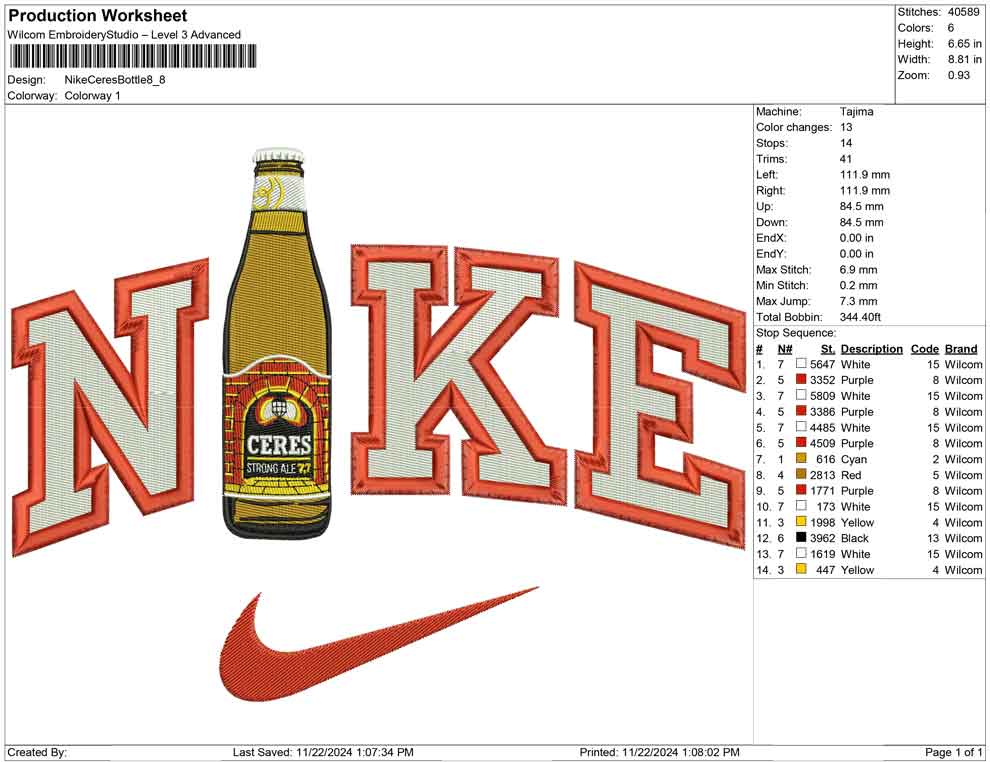Click the Black description in stop 12
The width and height of the screenshot is (990, 762).
(855, 538)
